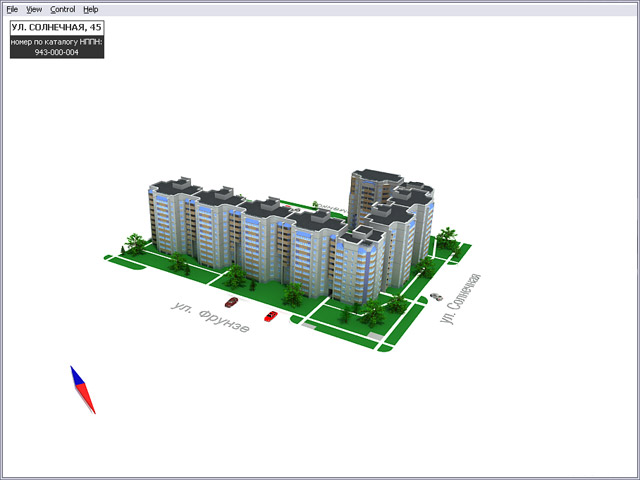Open the File menu
The width and height of the screenshot is (640, 480).
12,9
